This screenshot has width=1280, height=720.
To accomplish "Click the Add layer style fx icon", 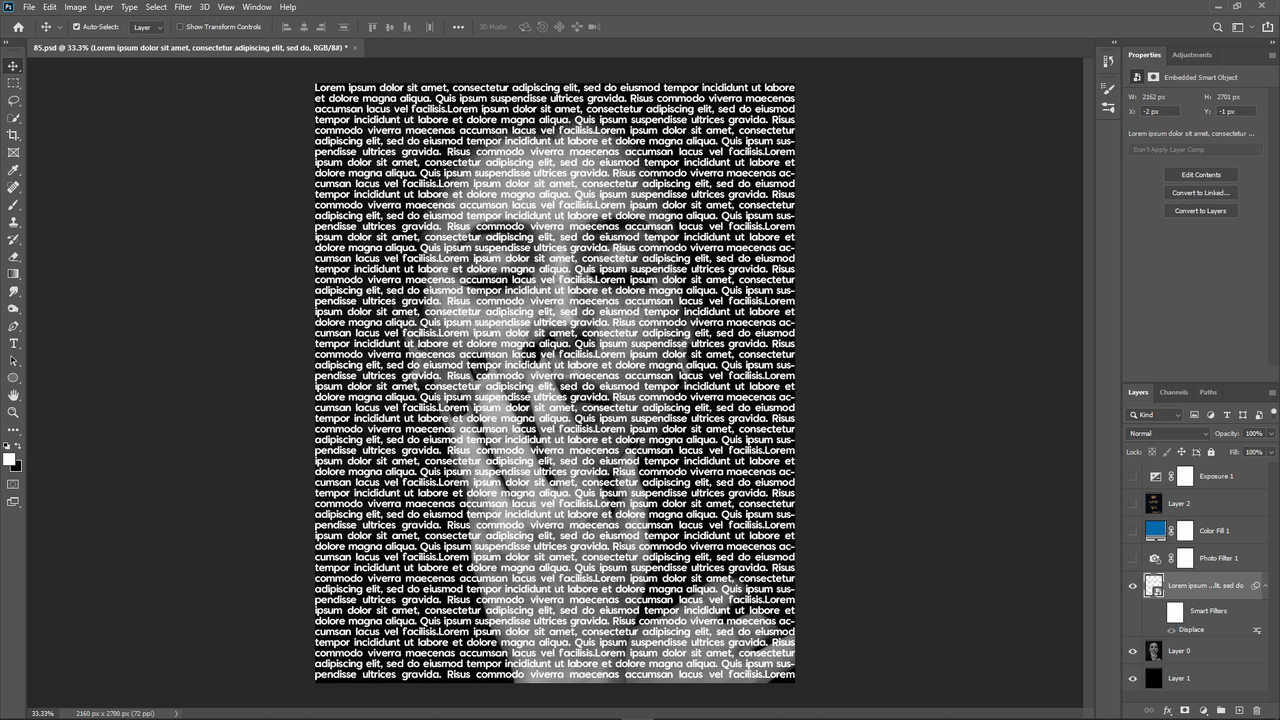I will [1167, 710].
